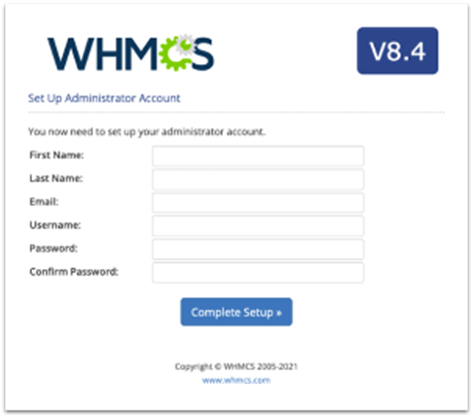Select the Email input field
473x417 pixels.
click(x=258, y=202)
